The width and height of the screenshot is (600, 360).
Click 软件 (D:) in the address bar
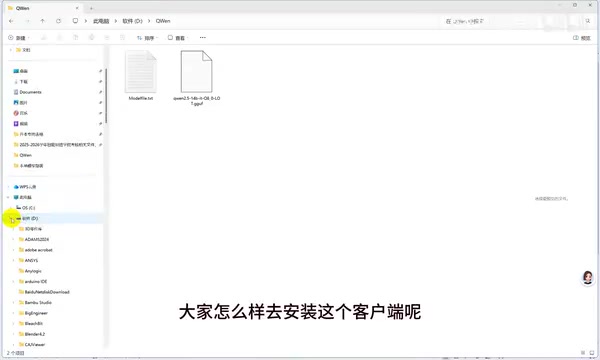tap(132, 21)
